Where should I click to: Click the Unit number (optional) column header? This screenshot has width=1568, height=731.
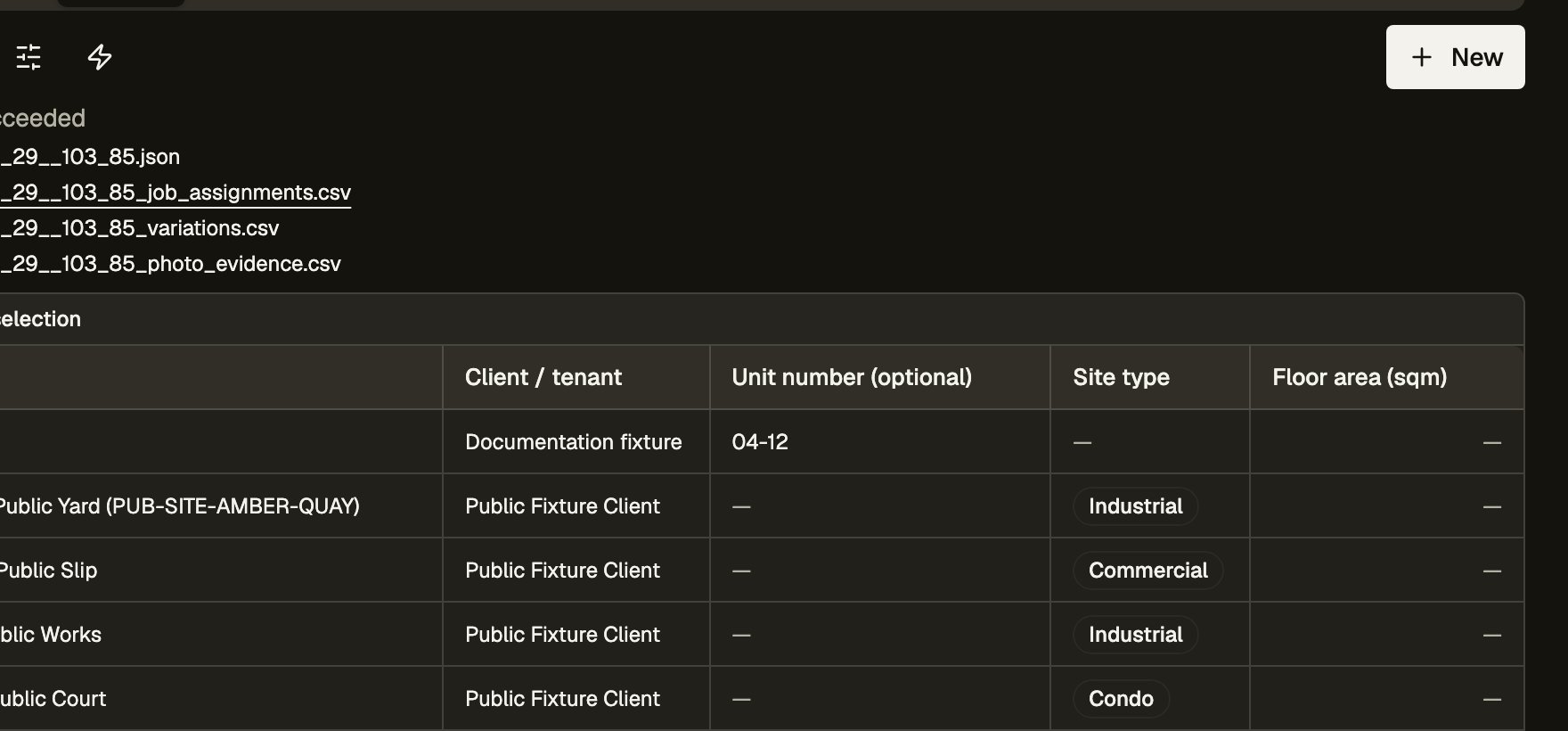(x=880, y=377)
